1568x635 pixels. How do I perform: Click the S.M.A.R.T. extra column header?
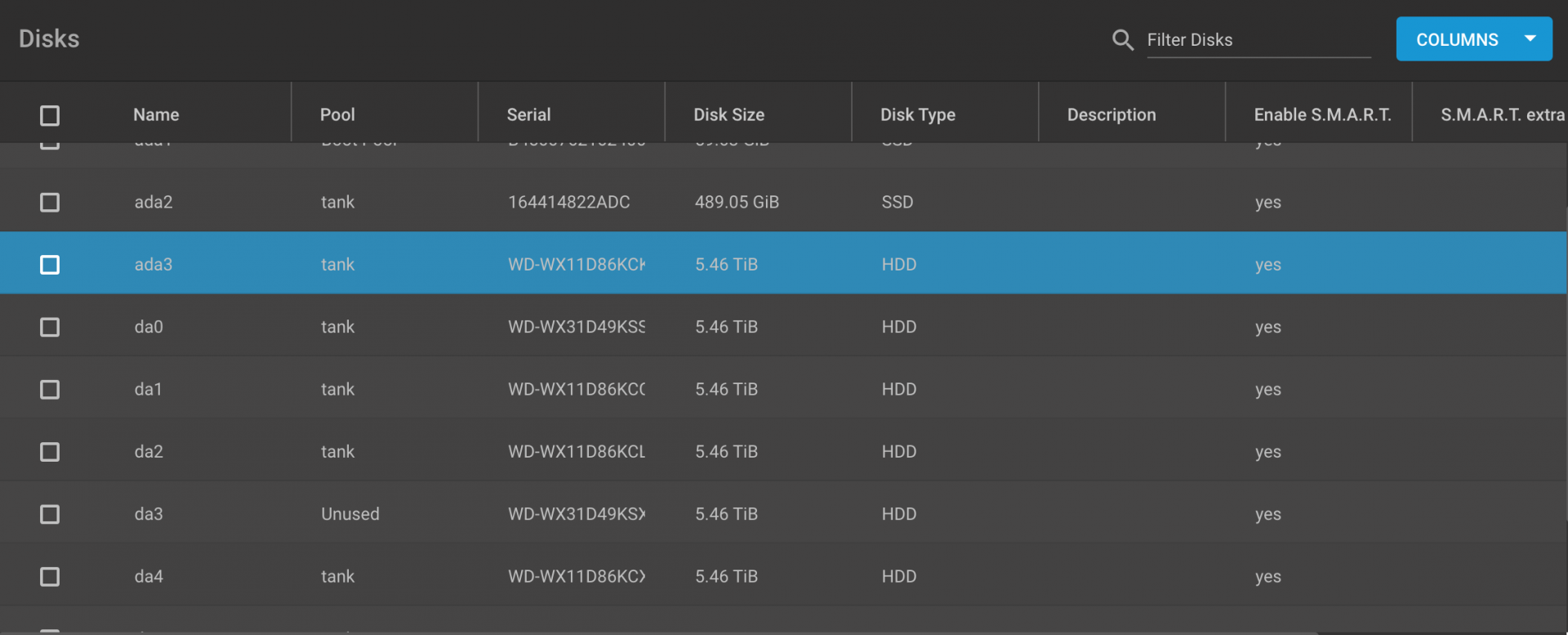1502,114
